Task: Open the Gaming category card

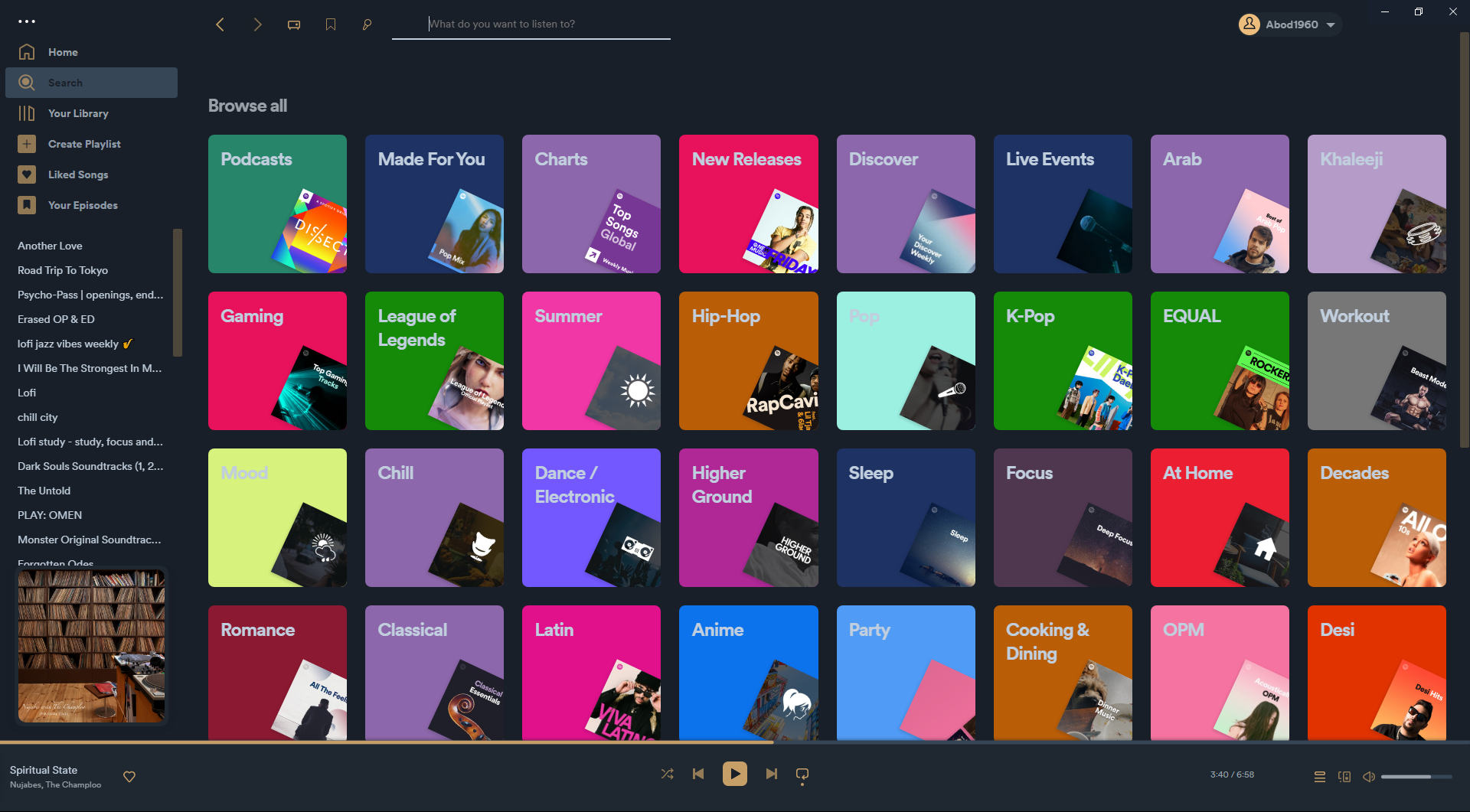Action: [277, 360]
